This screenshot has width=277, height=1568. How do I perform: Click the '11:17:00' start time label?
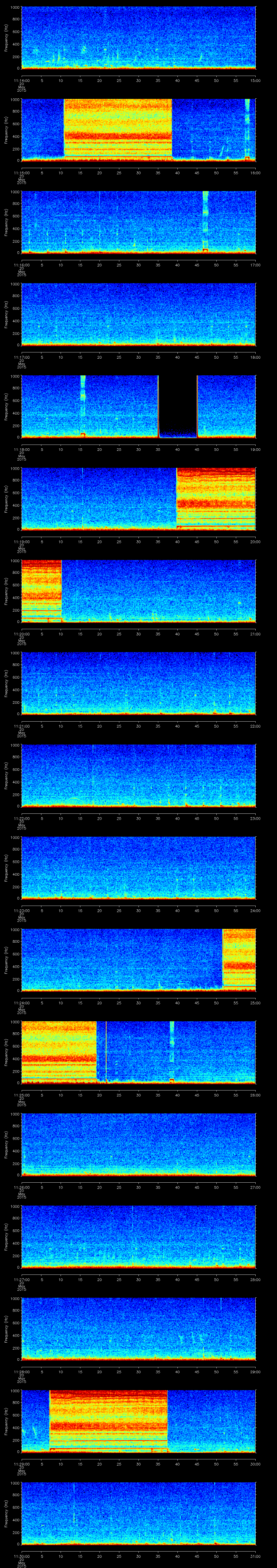(21, 357)
